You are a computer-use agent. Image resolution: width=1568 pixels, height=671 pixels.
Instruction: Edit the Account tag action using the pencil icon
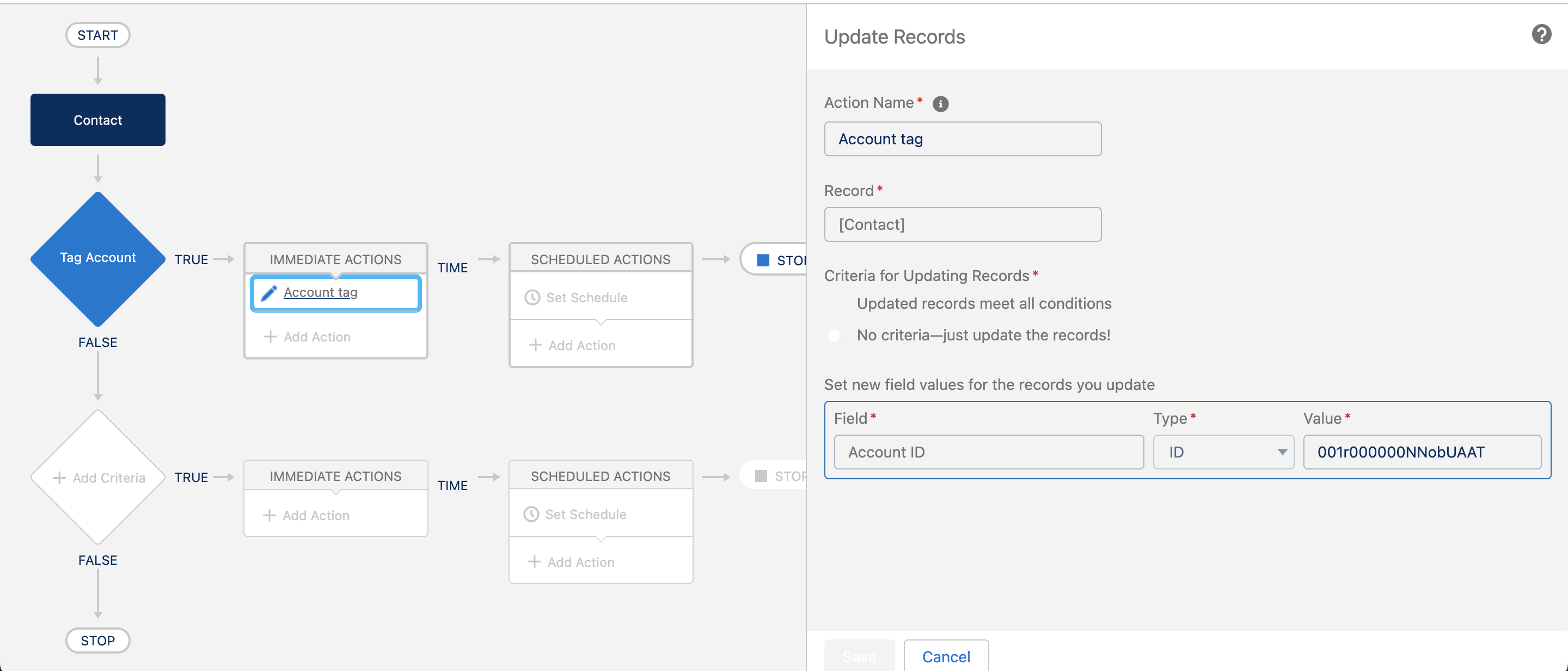[268, 292]
